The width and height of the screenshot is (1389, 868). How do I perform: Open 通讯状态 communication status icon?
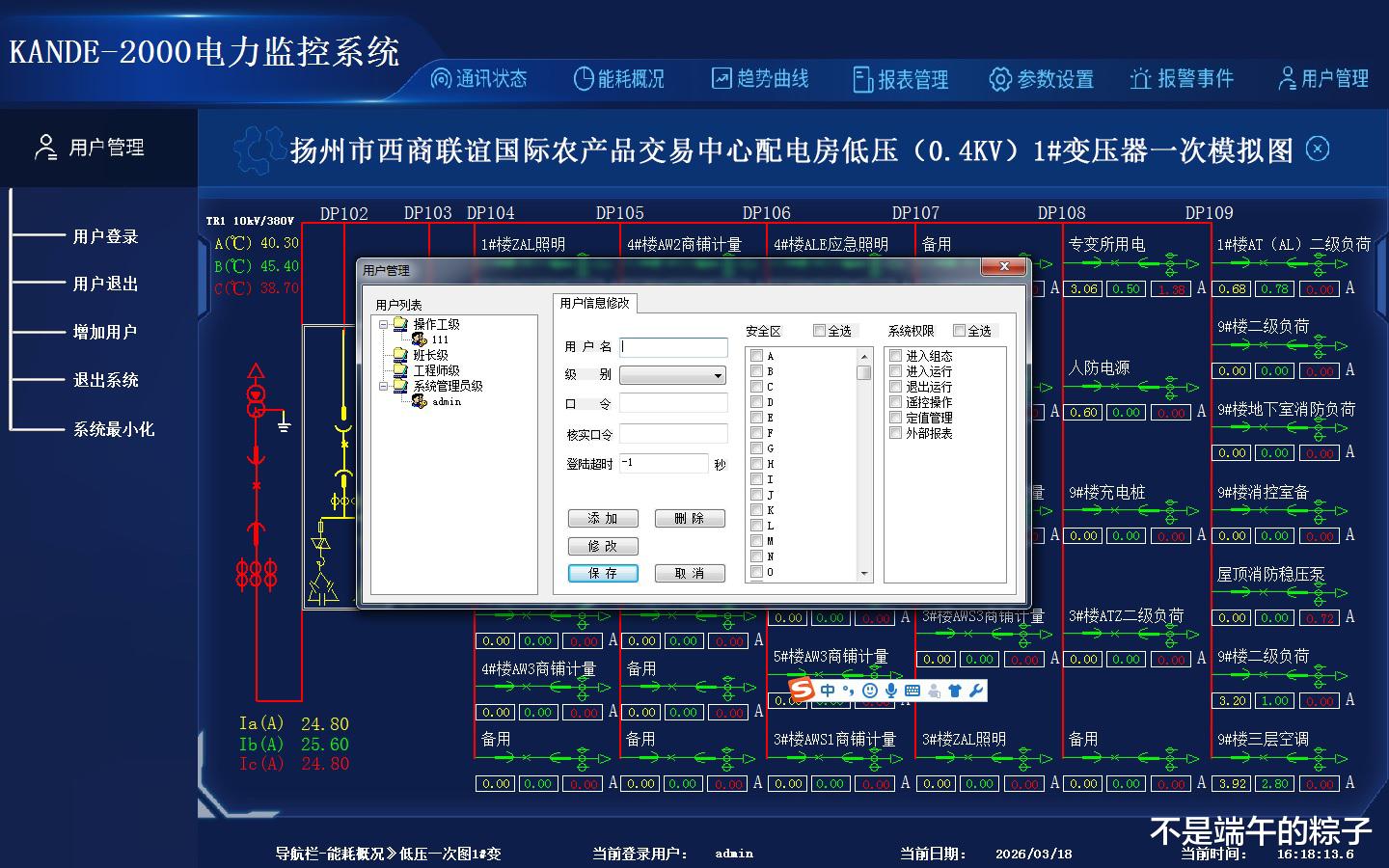[441, 79]
